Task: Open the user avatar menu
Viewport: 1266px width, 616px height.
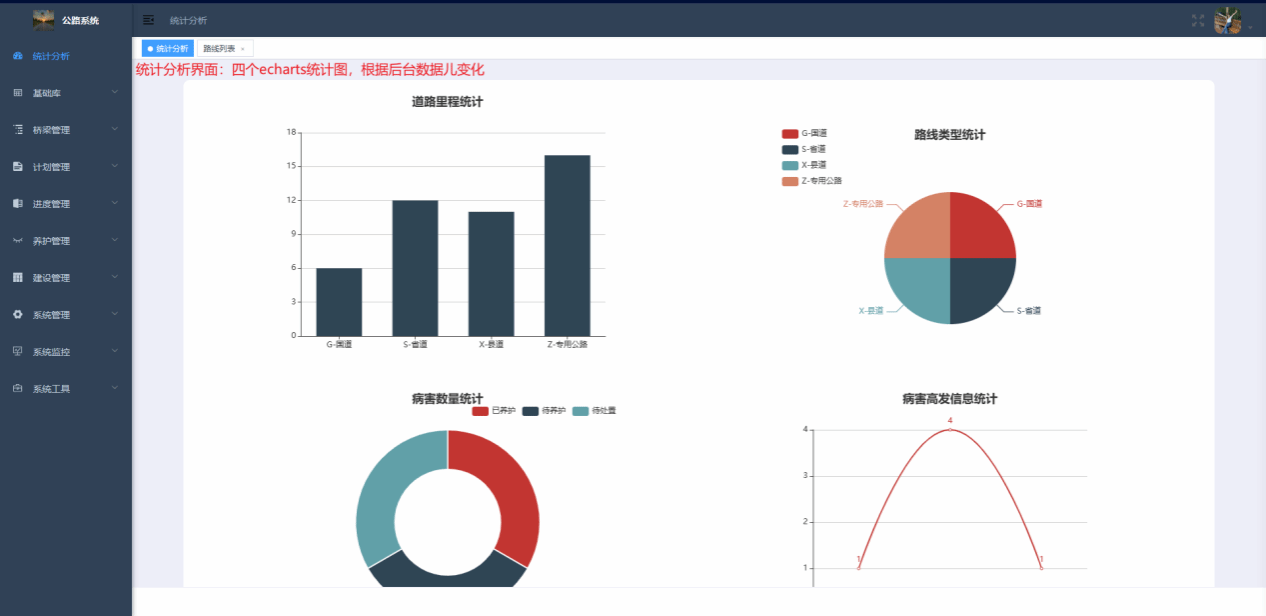Action: pos(1227,21)
